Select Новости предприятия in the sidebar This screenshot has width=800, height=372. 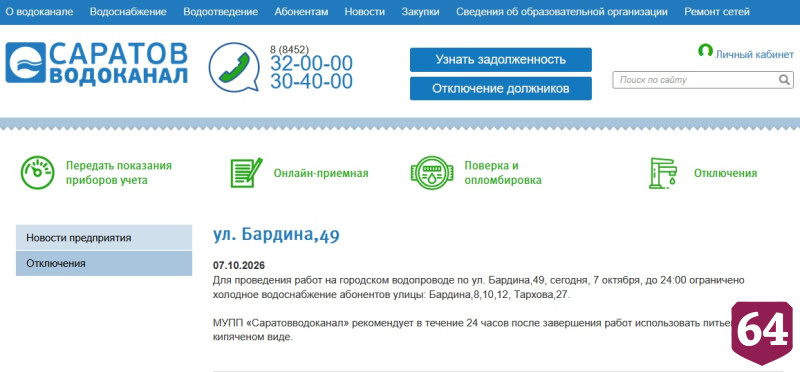pos(104,237)
